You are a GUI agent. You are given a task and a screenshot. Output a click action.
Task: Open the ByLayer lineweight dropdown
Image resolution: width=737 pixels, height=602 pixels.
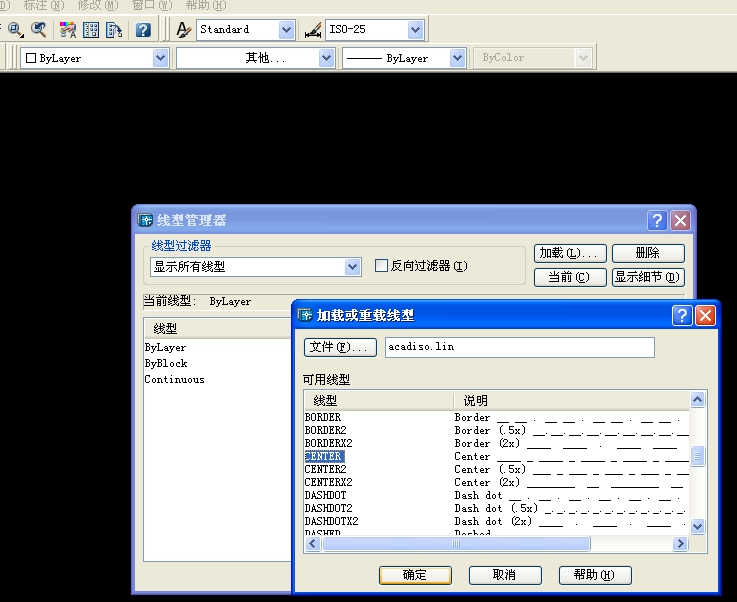tap(457, 58)
